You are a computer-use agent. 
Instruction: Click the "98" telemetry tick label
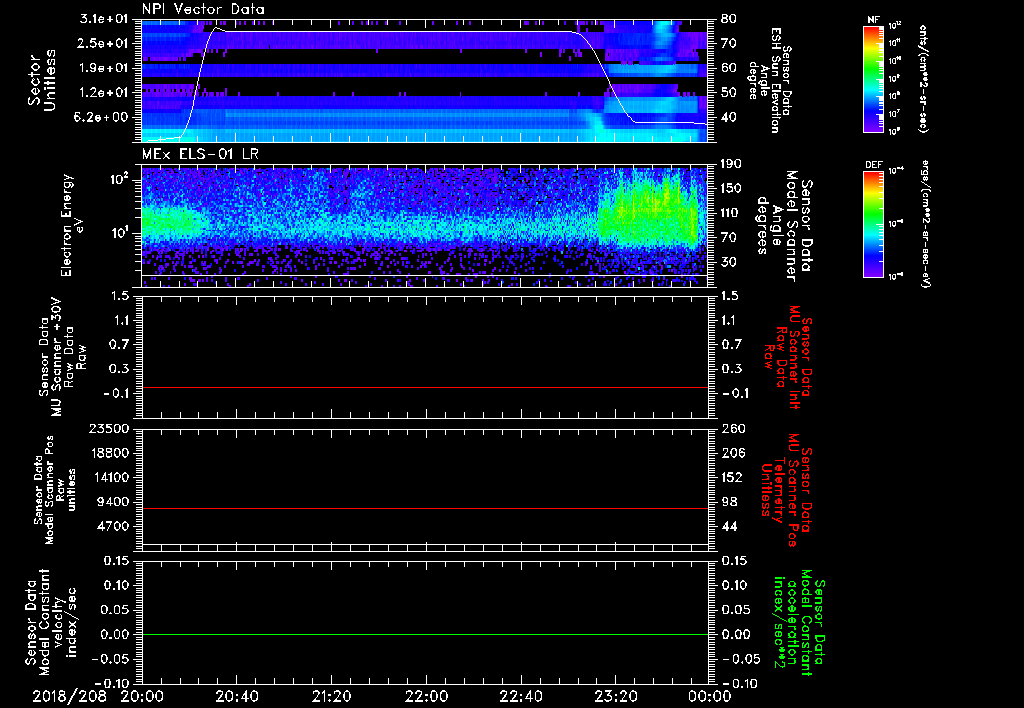[728, 502]
